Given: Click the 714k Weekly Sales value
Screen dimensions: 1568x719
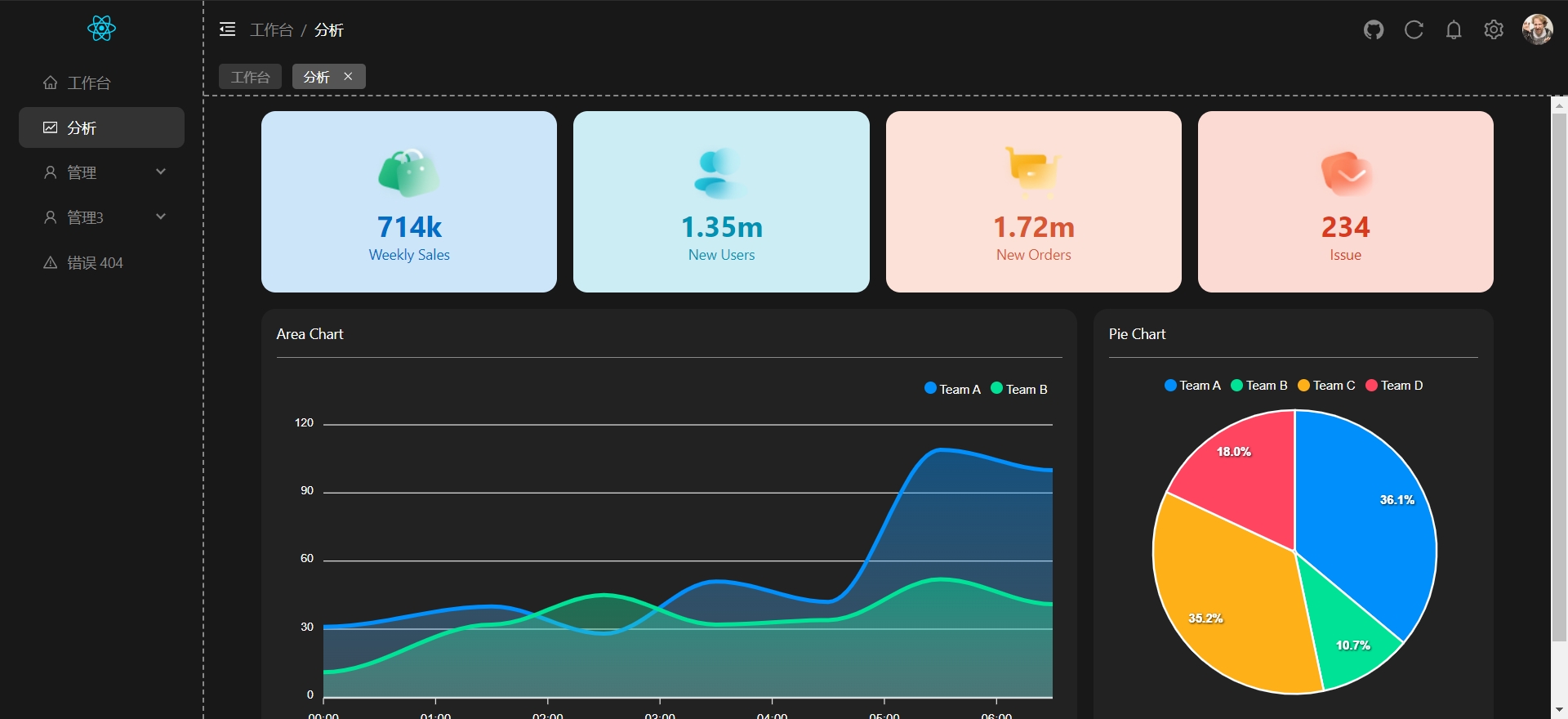Looking at the screenshot, I should point(409,226).
